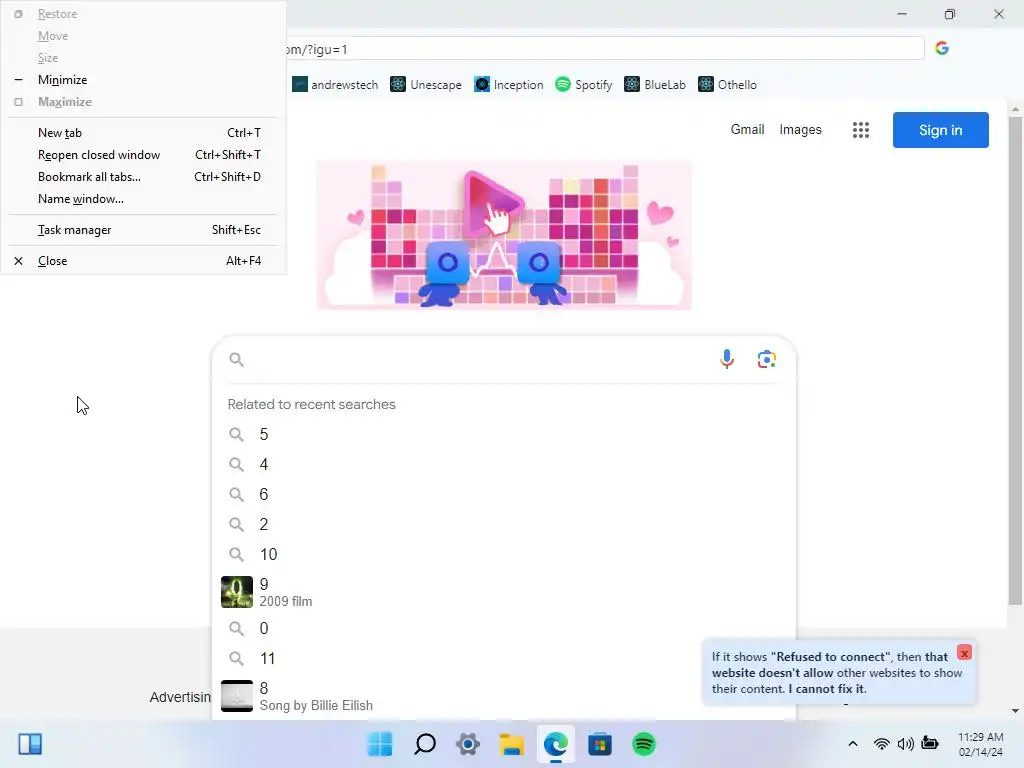Choose Close in the window menu
The width and height of the screenshot is (1024, 768).
(x=143, y=261)
